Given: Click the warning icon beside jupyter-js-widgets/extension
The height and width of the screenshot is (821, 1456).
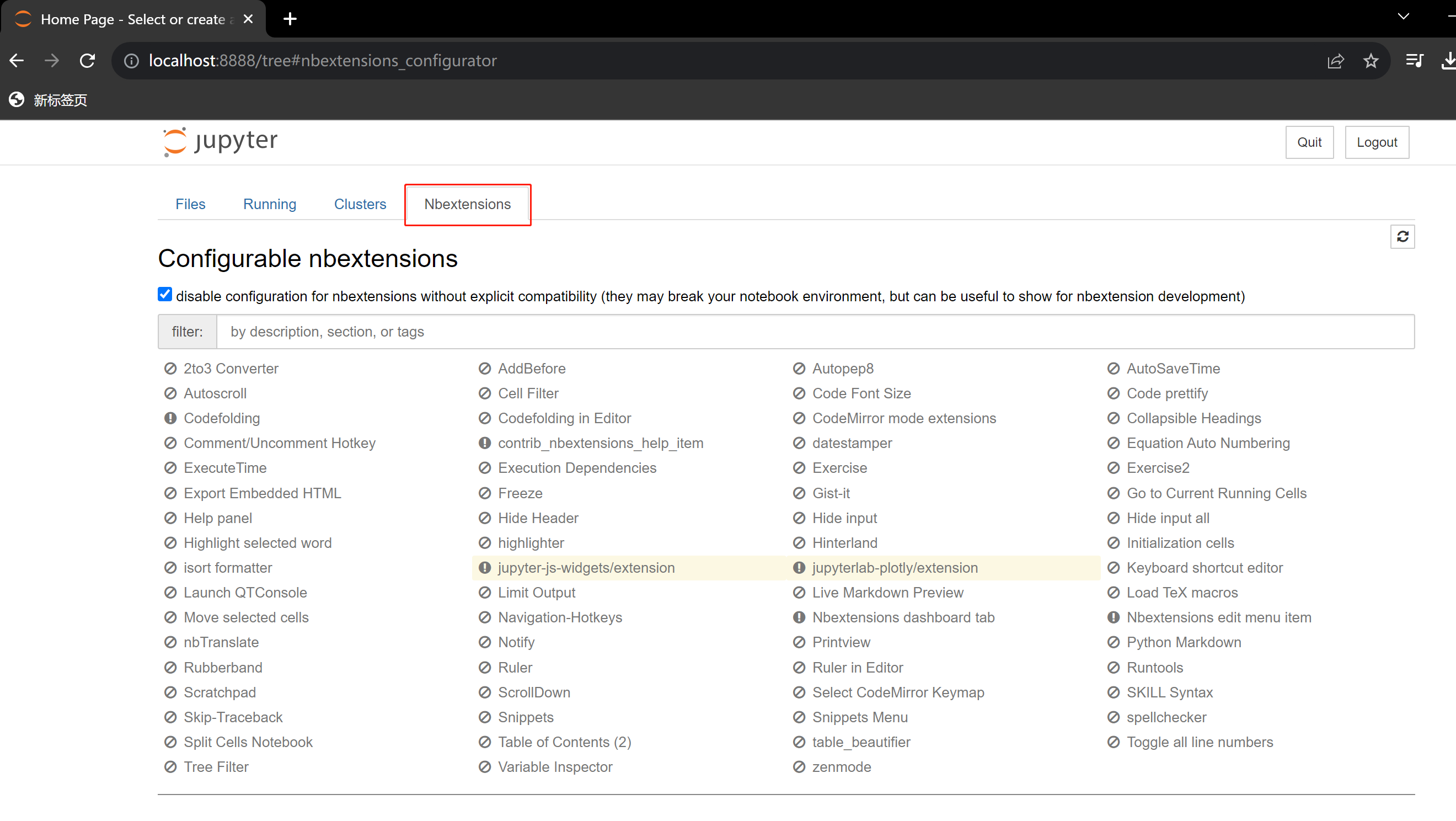Looking at the screenshot, I should [484, 568].
